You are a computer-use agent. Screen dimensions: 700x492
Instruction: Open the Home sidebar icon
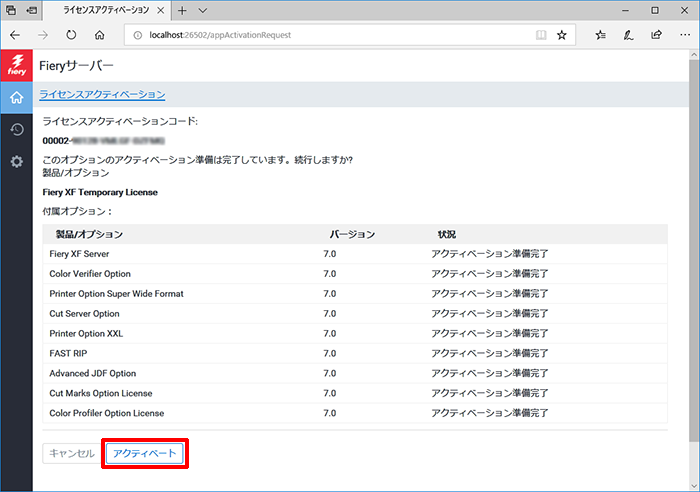pyautogui.click(x=17, y=97)
